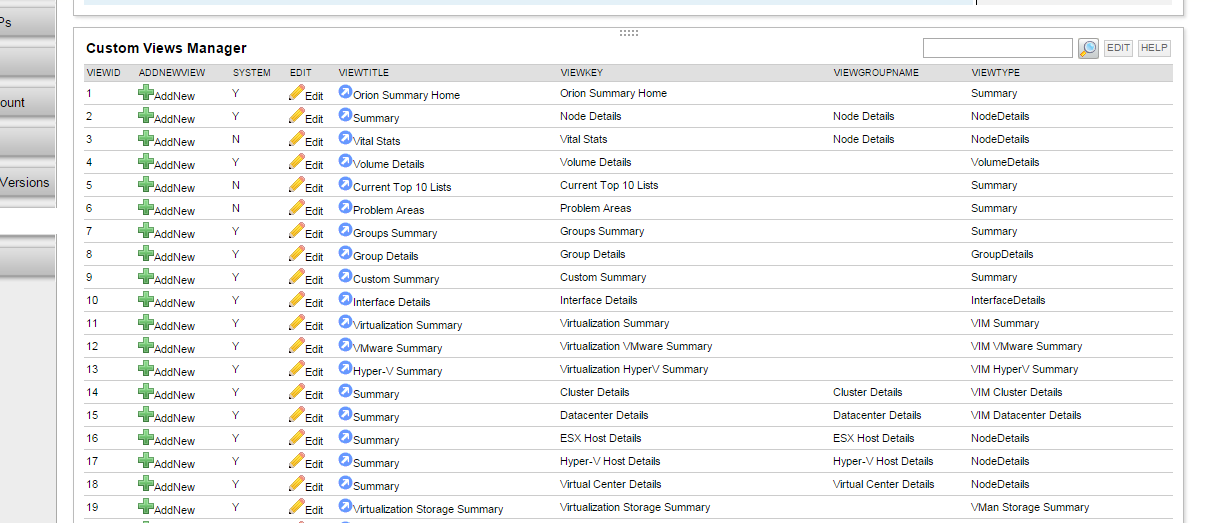Click the green AddNew plus for view 18
Image resolution: width=1220 pixels, height=523 pixels.
tap(146, 484)
